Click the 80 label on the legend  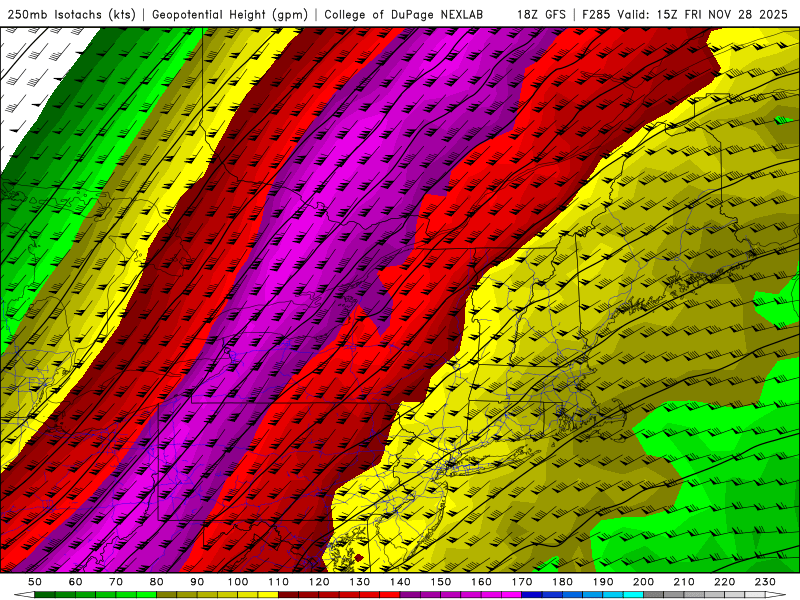(157, 582)
